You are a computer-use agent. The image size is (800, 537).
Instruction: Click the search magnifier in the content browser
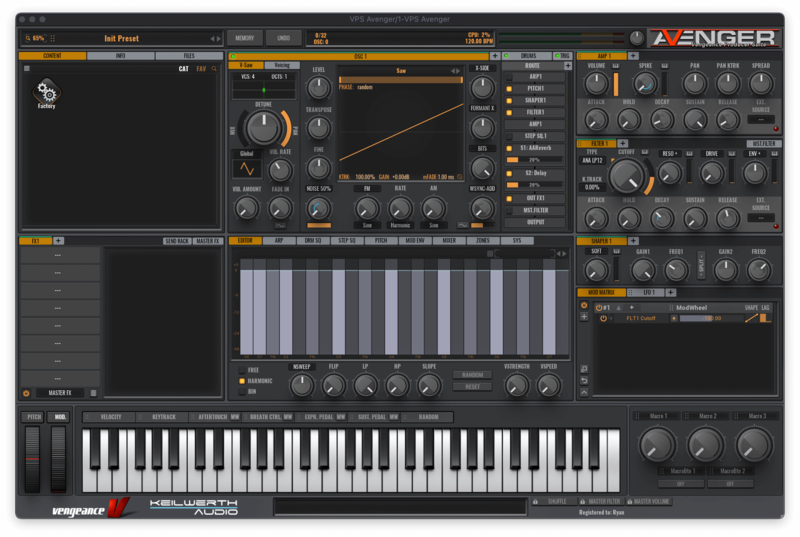point(214,69)
